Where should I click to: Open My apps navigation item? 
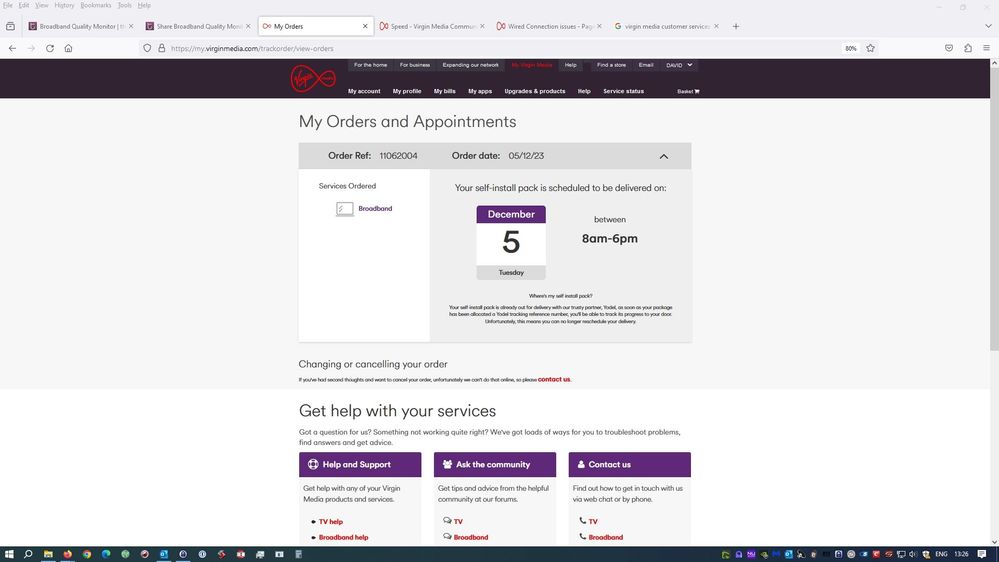tap(480, 91)
